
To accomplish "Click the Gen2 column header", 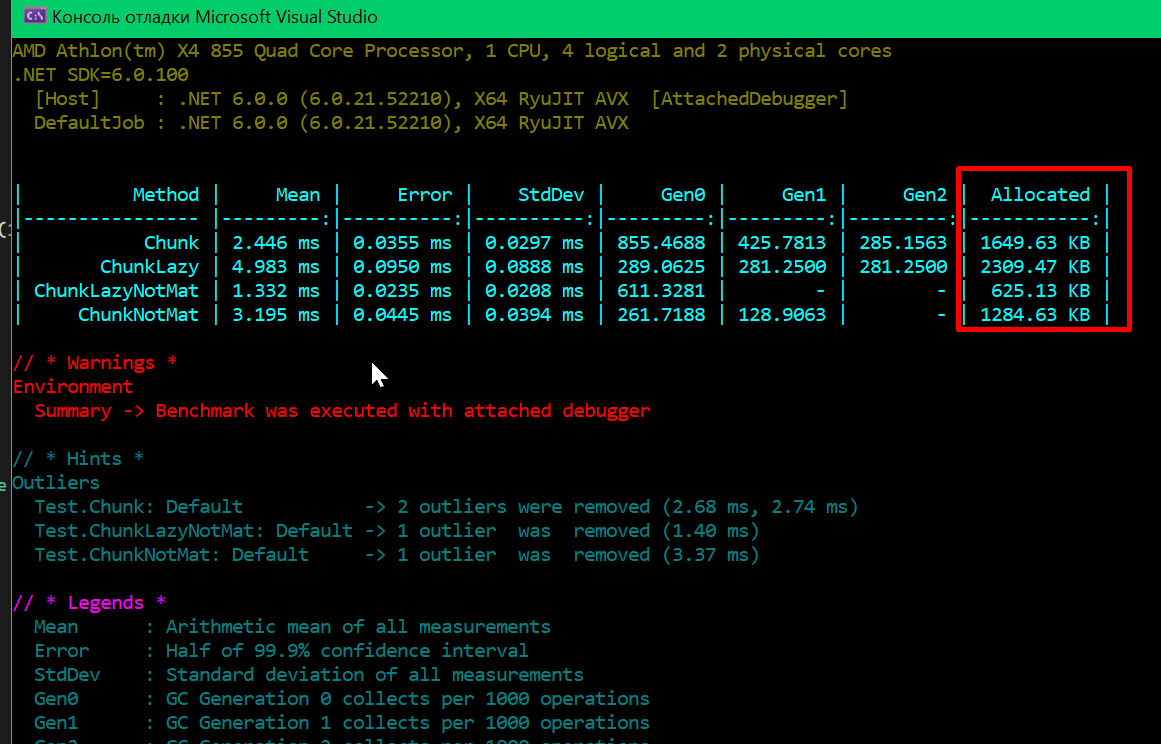I will click(924, 194).
